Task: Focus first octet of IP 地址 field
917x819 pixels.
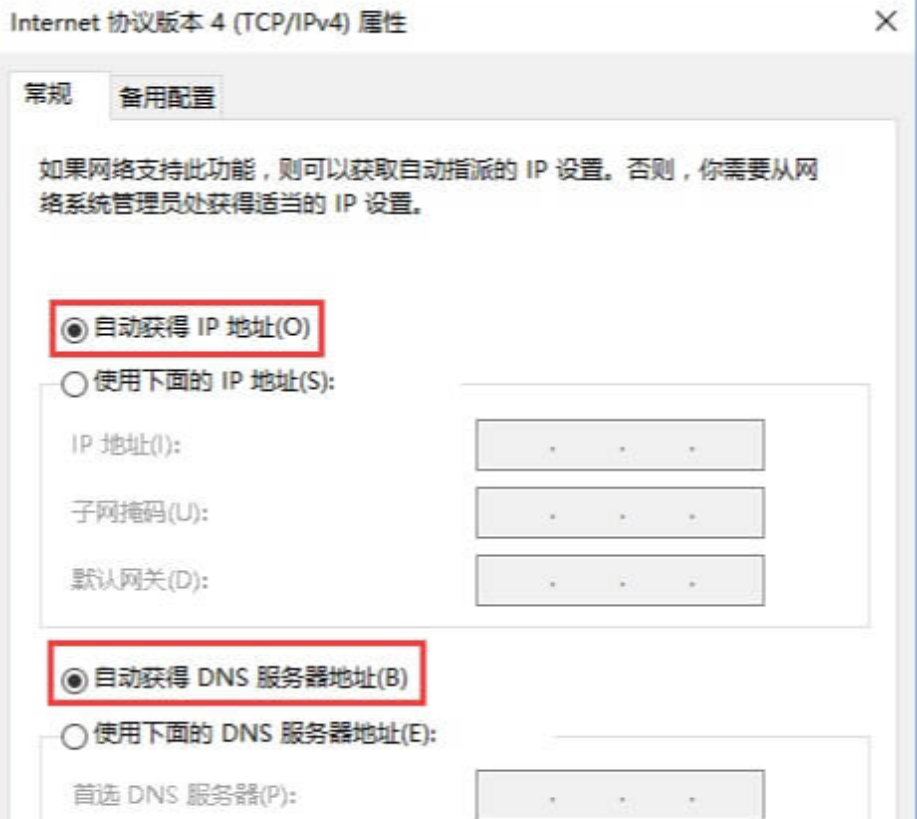Action: click(x=515, y=445)
